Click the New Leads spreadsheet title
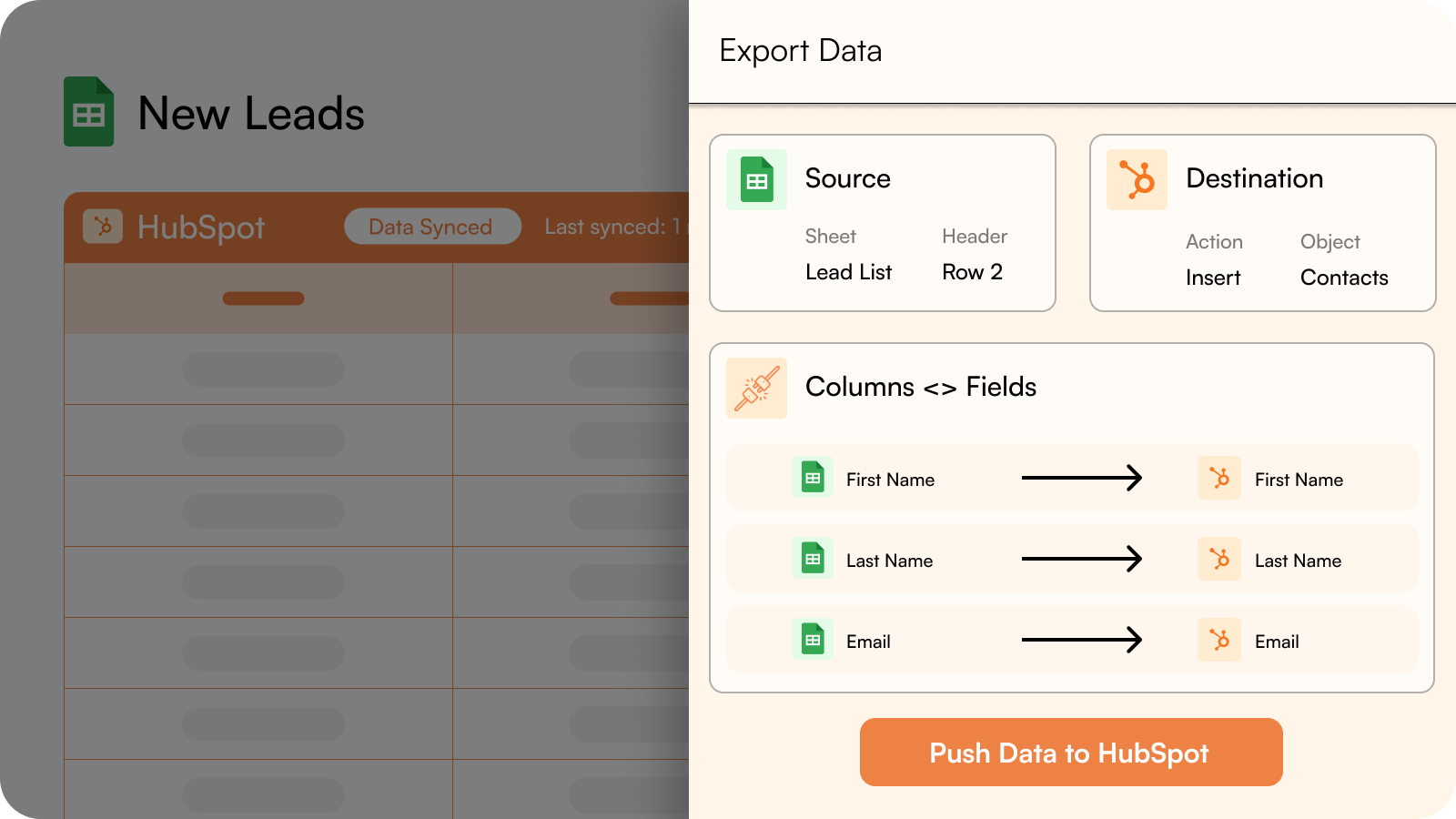 pyautogui.click(x=251, y=114)
